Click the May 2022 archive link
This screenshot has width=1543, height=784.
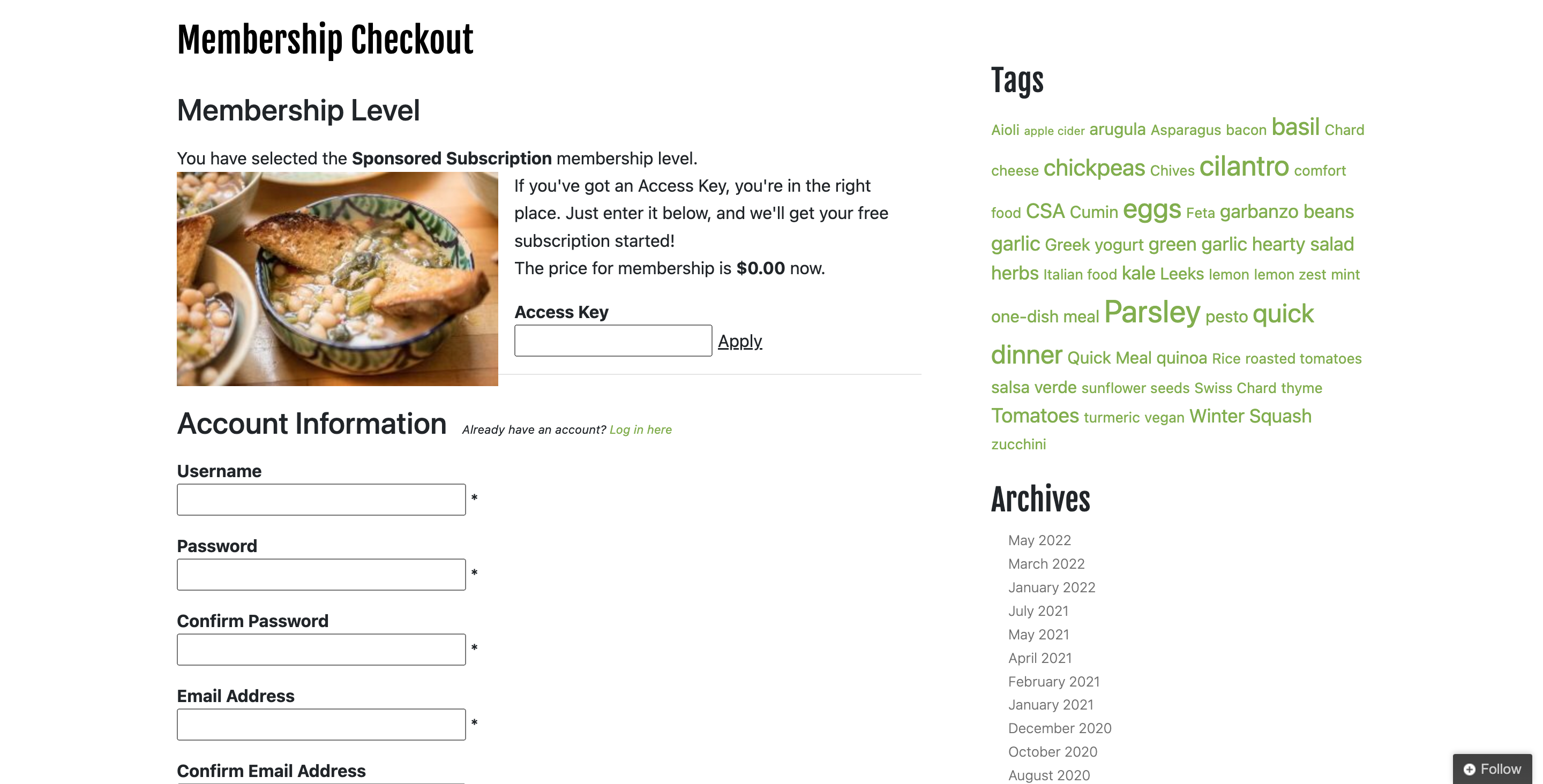point(1039,540)
